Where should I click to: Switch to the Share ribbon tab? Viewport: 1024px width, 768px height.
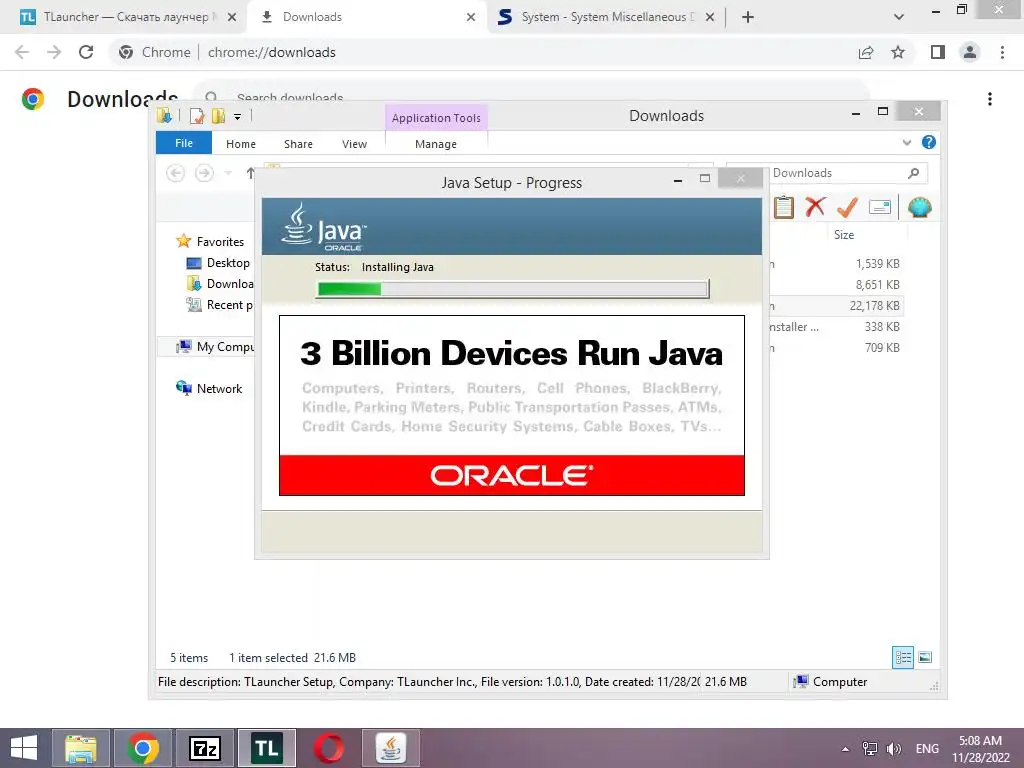(x=298, y=144)
